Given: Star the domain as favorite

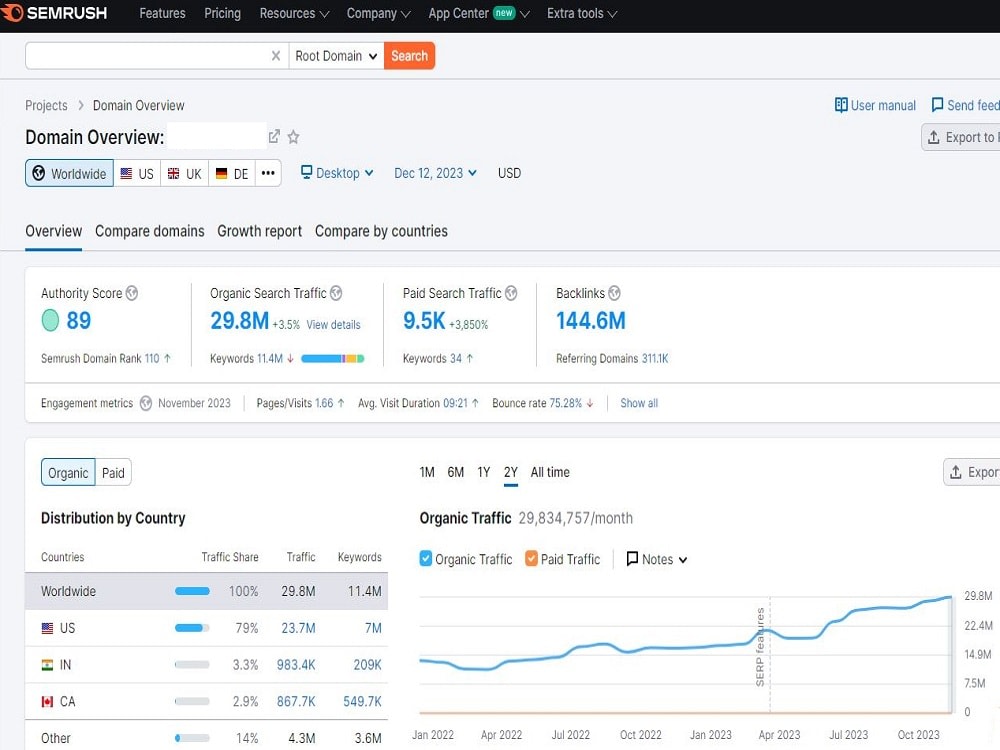Looking at the screenshot, I should coord(293,137).
